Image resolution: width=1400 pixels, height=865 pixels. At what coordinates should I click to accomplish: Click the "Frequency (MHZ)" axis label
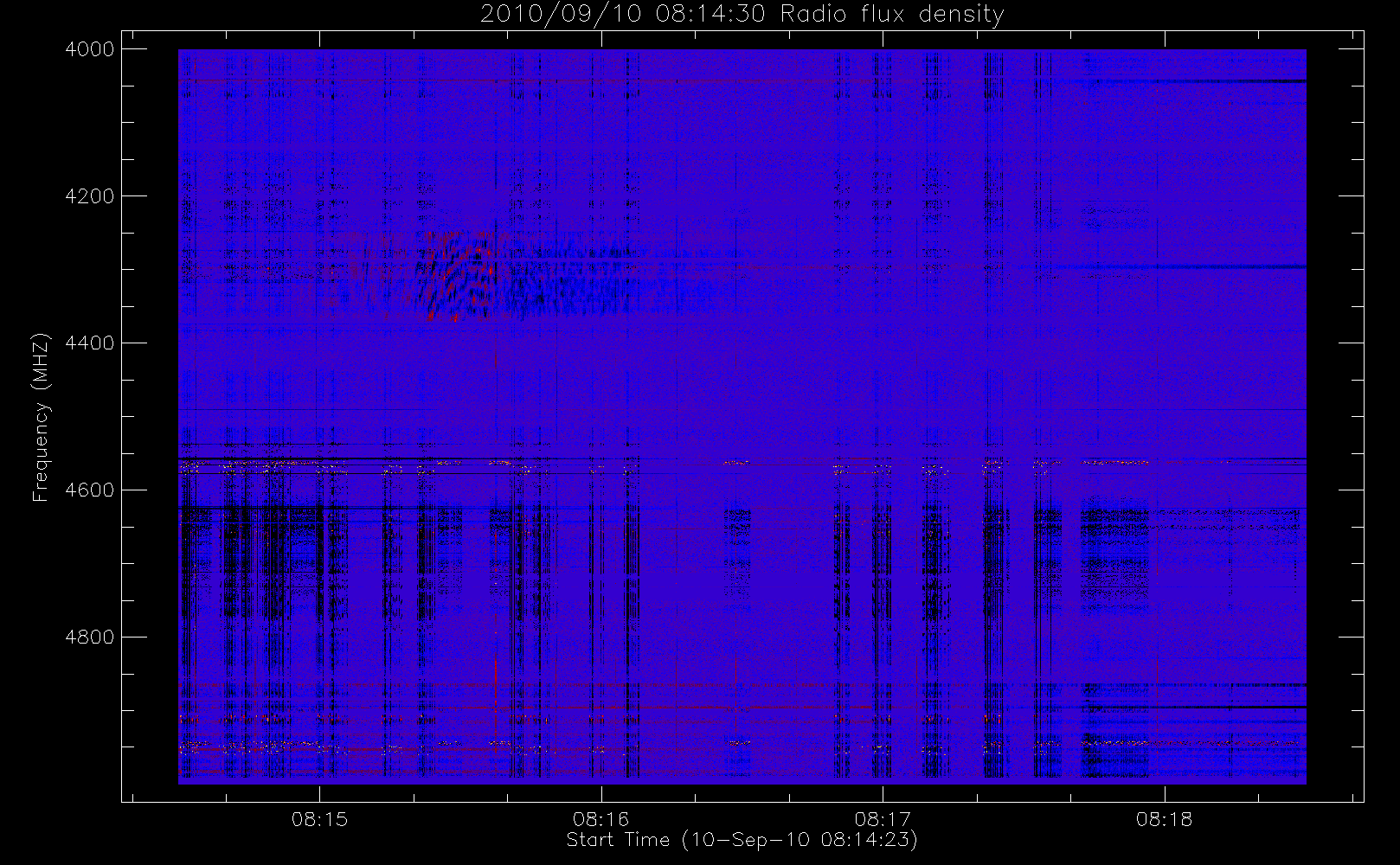click(x=40, y=417)
